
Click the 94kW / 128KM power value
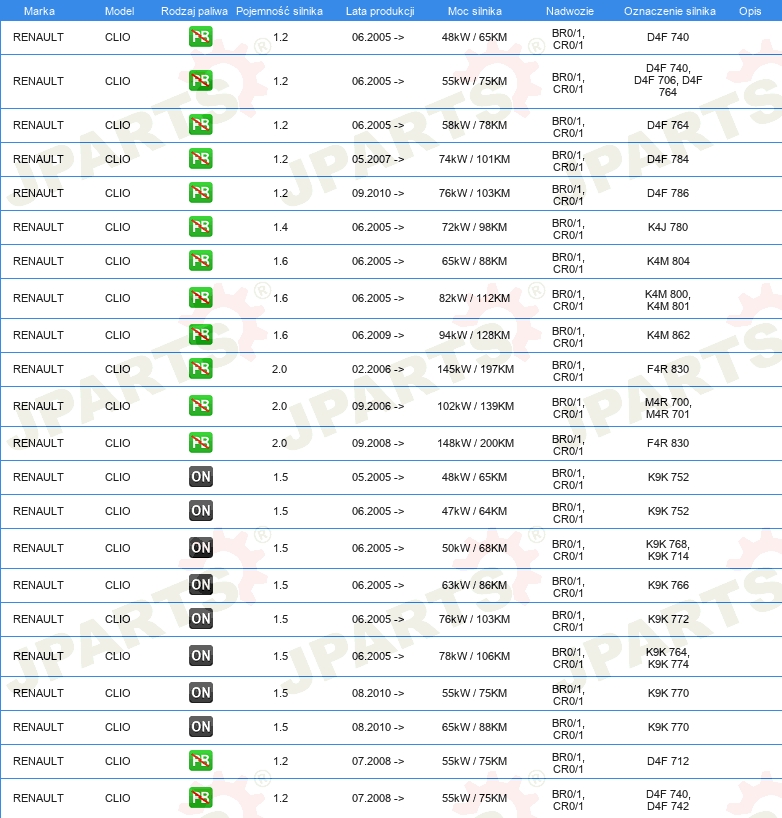474,335
